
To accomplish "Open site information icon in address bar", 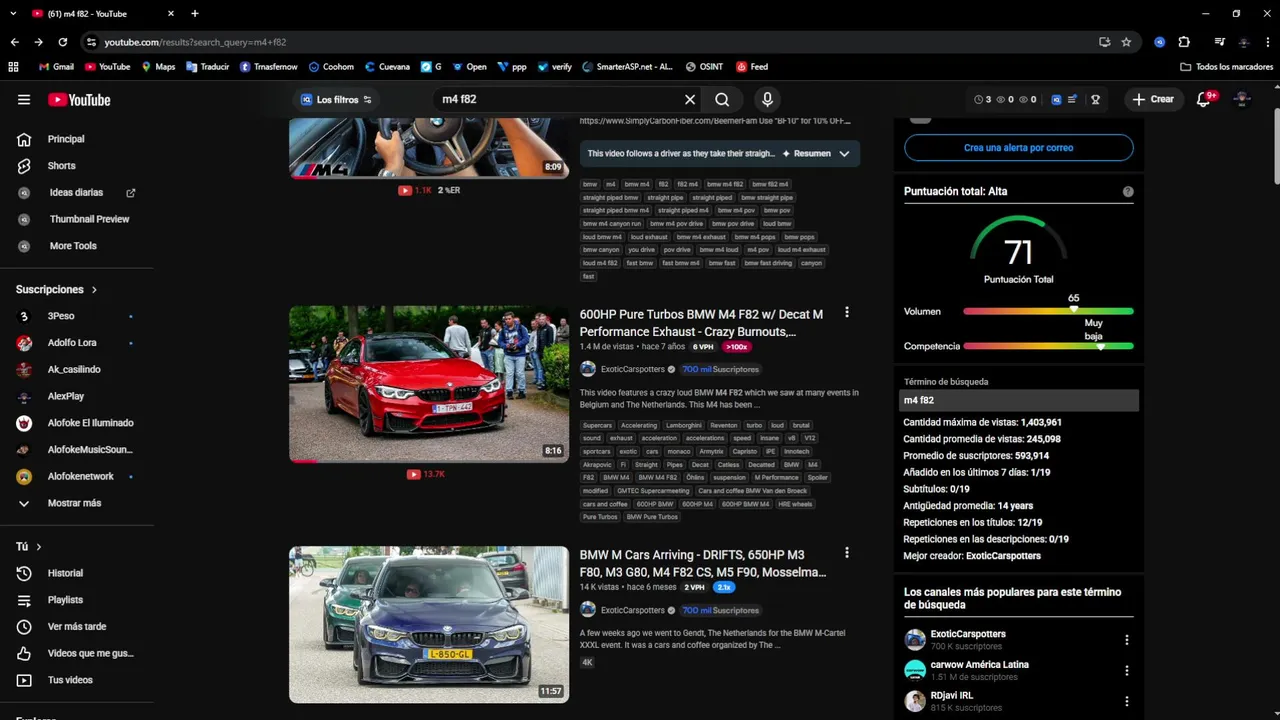I will coord(91,42).
